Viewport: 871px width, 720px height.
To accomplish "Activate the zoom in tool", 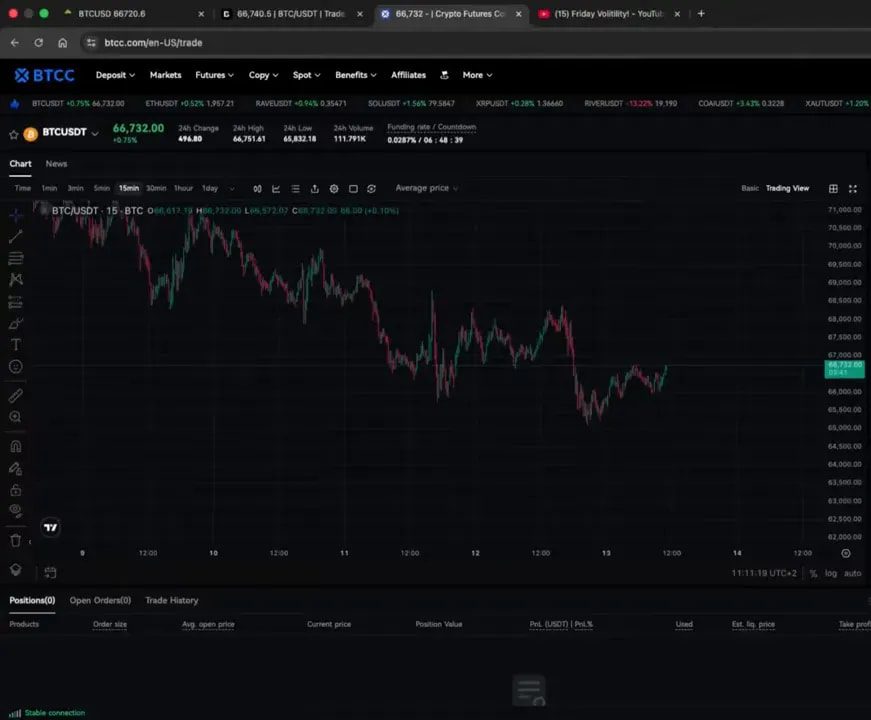I will (16, 417).
